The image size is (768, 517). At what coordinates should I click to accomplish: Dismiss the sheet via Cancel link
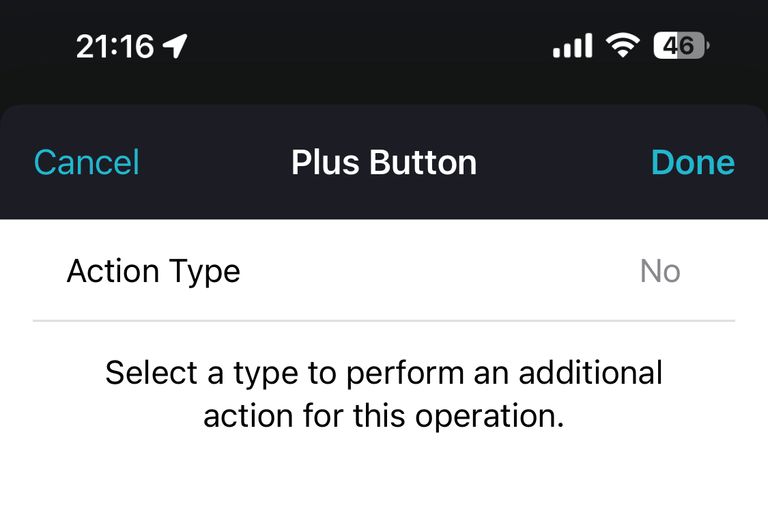pos(87,162)
